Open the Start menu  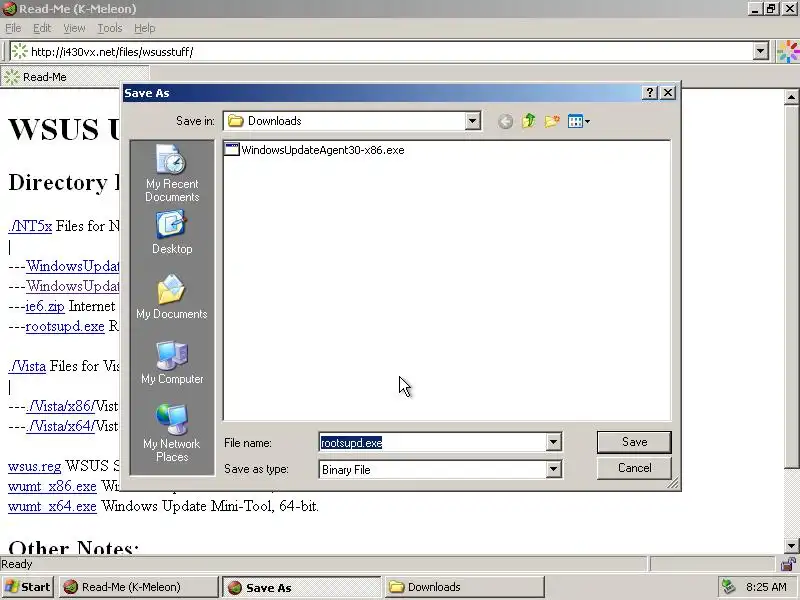coord(28,587)
